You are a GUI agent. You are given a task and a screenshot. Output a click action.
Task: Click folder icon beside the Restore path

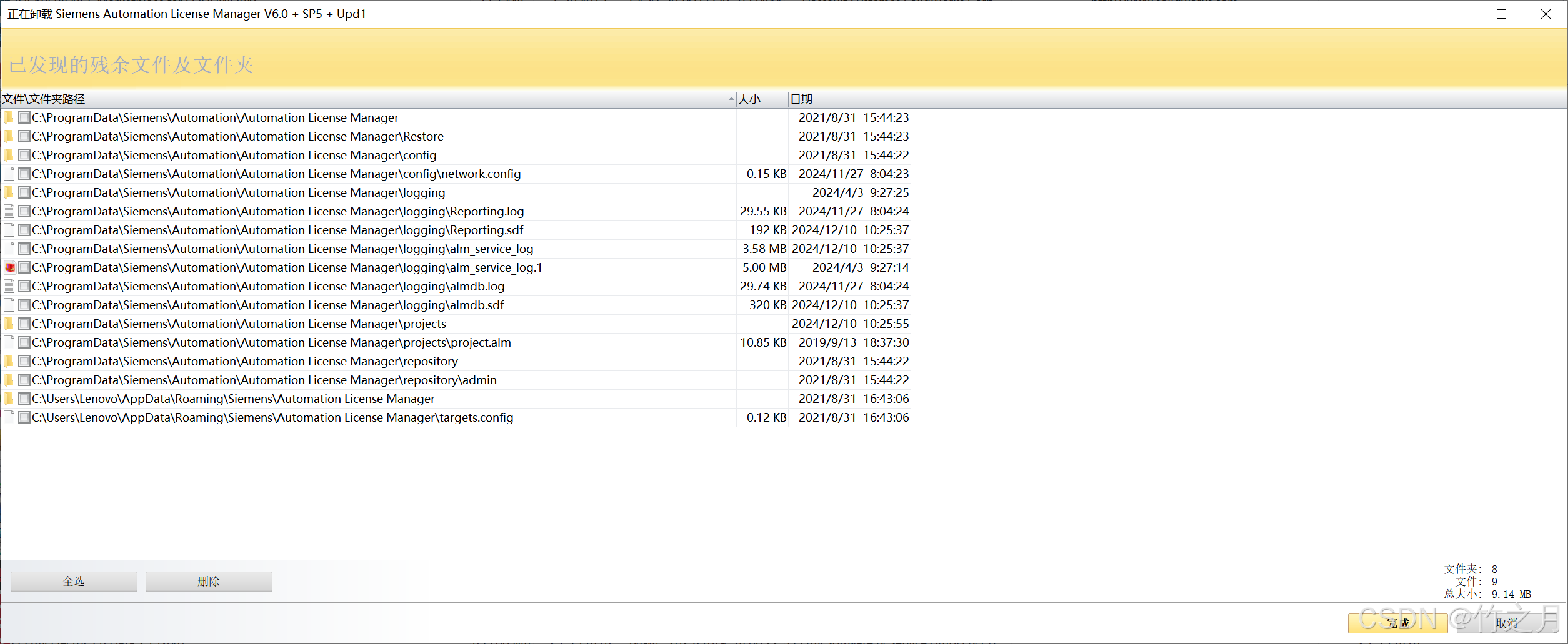(9, 136)
